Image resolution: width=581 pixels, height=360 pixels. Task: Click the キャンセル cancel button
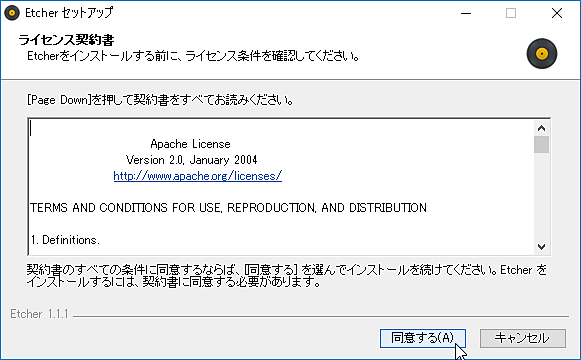(523, 338)
